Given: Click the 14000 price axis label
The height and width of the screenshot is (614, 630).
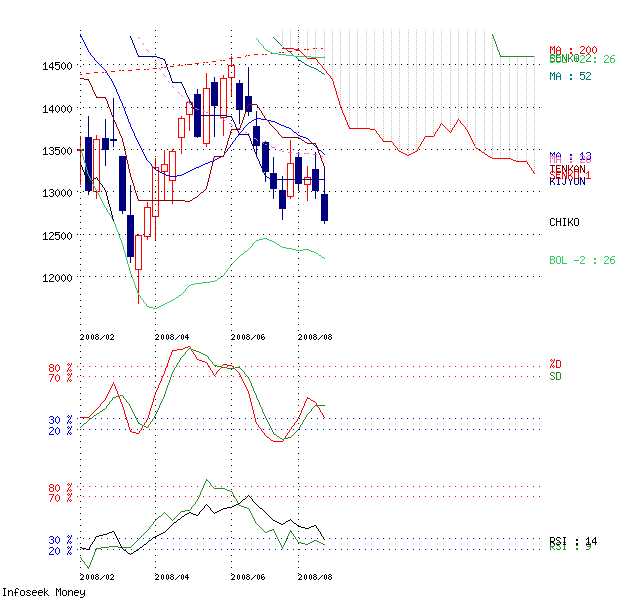Looking at the screenshot, I should 56,108.
